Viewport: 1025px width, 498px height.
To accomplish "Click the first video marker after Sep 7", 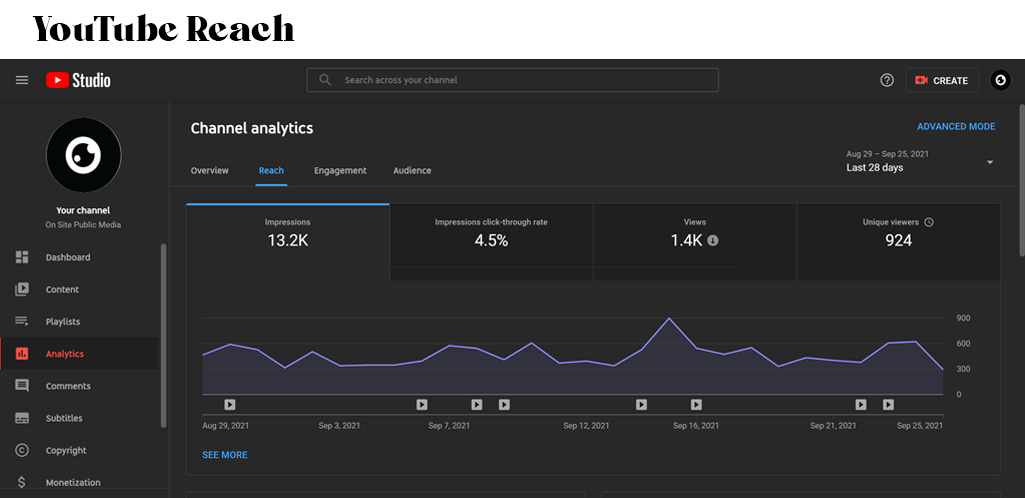I will coord(477,405).
